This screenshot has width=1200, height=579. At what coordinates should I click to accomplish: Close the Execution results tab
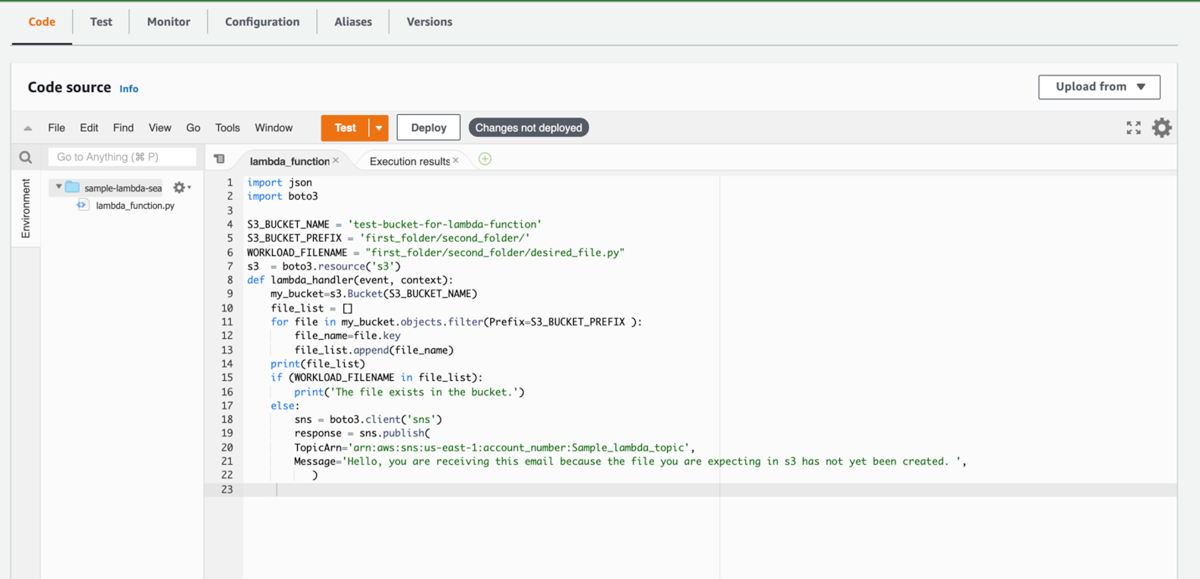point(456,160)
